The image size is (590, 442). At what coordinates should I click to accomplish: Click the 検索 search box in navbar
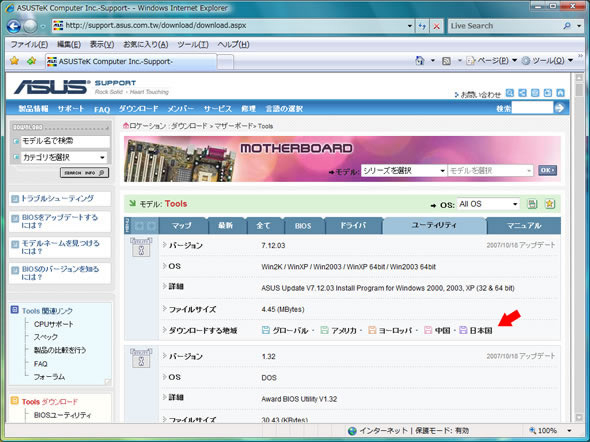532,108
